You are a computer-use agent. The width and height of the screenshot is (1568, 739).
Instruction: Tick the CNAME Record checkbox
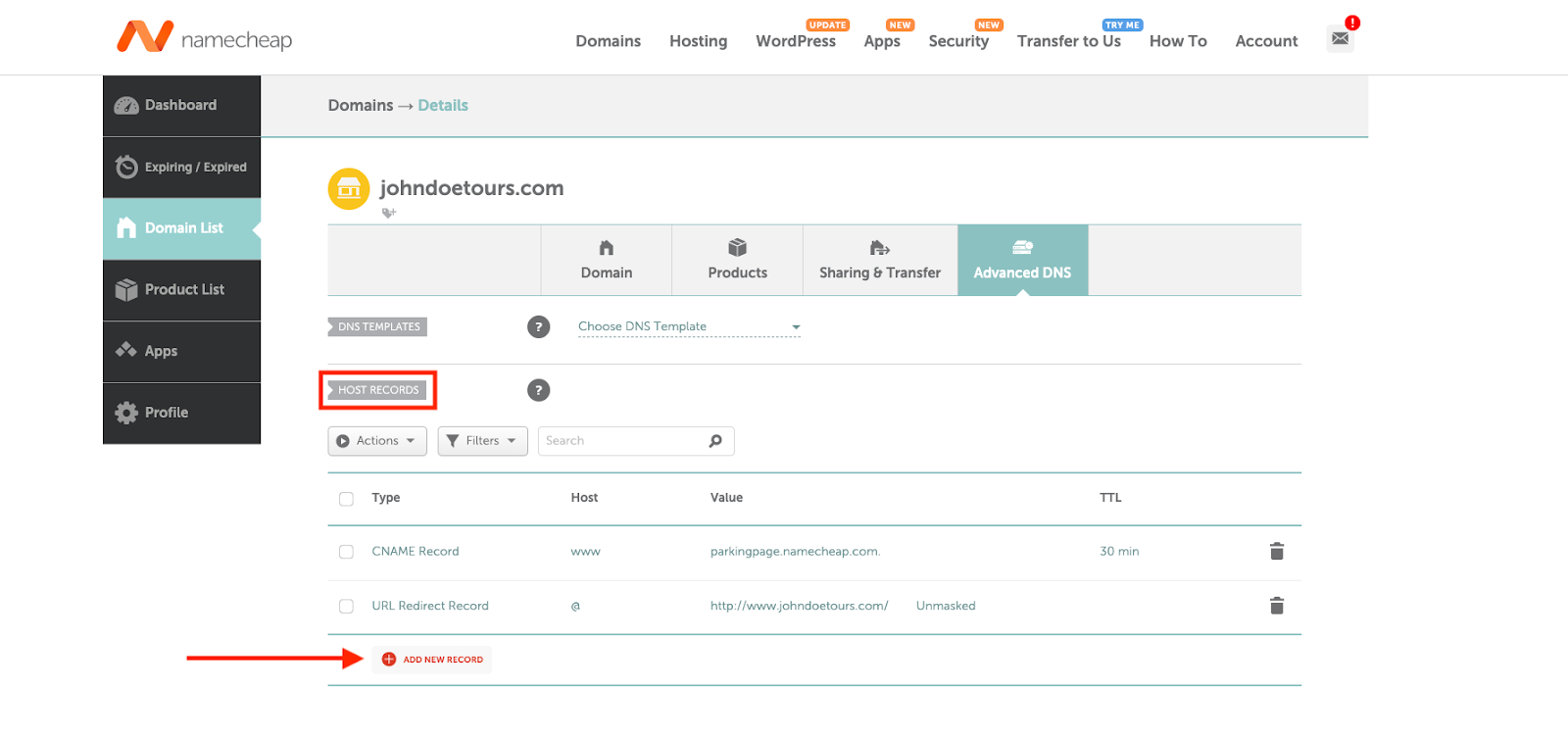[x=346, y=552]
